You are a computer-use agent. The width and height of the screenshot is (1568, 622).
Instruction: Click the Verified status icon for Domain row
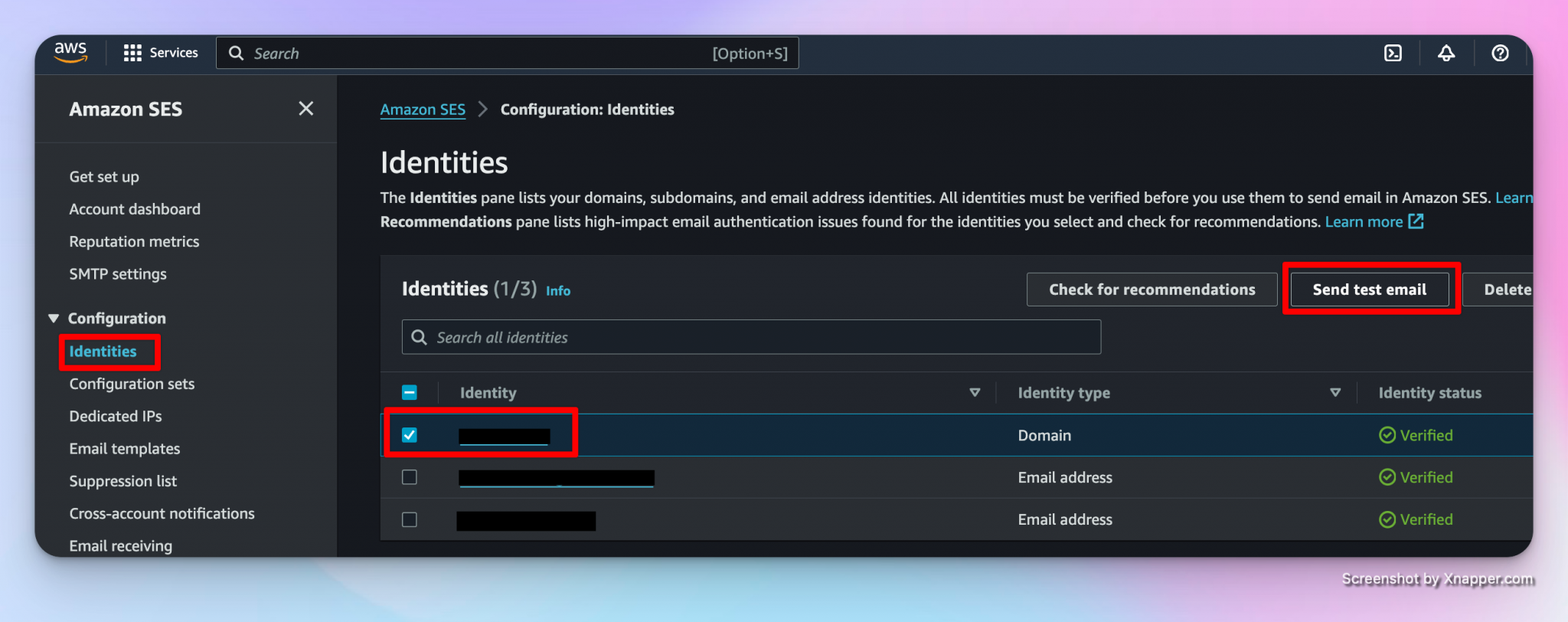[1387, 435]
